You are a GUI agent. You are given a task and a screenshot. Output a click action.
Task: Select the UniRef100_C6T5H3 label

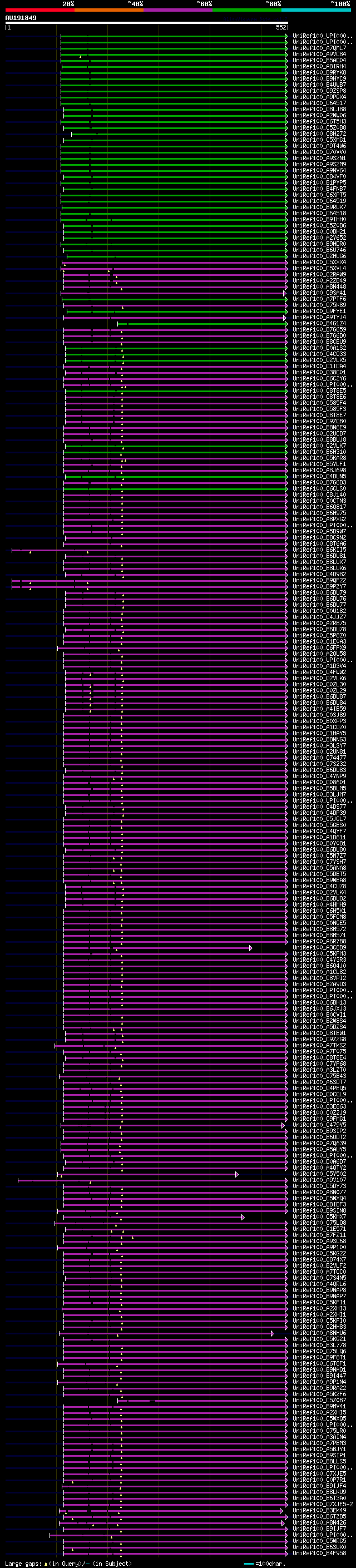point(319,122)
